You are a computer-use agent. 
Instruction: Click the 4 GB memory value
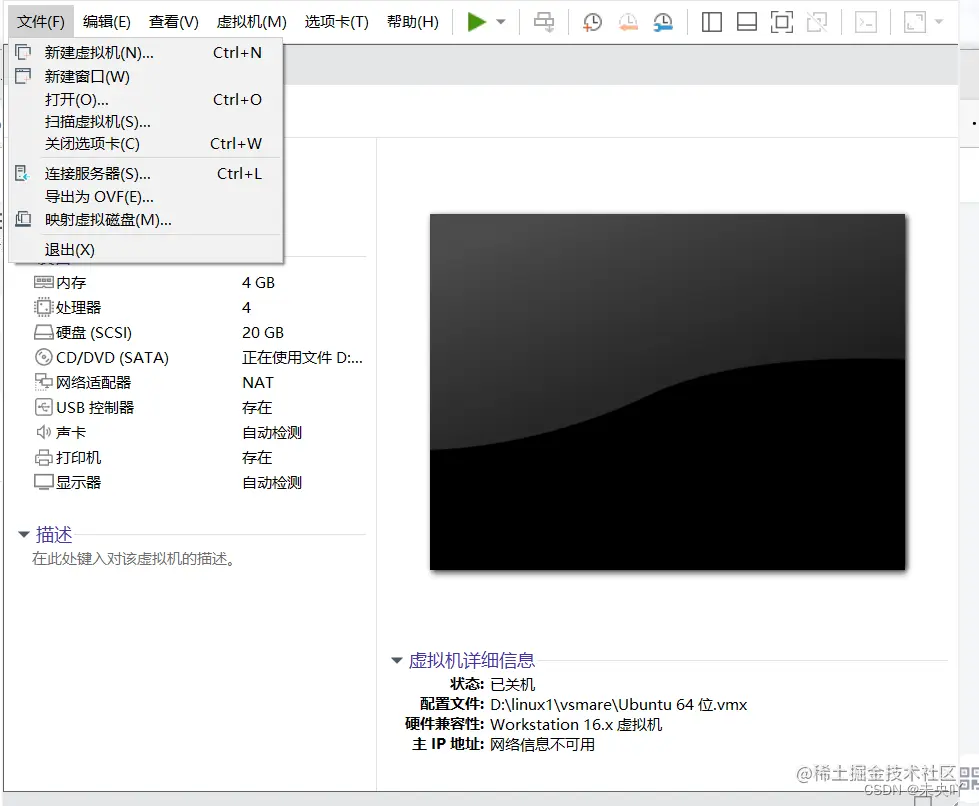(258, 283)
